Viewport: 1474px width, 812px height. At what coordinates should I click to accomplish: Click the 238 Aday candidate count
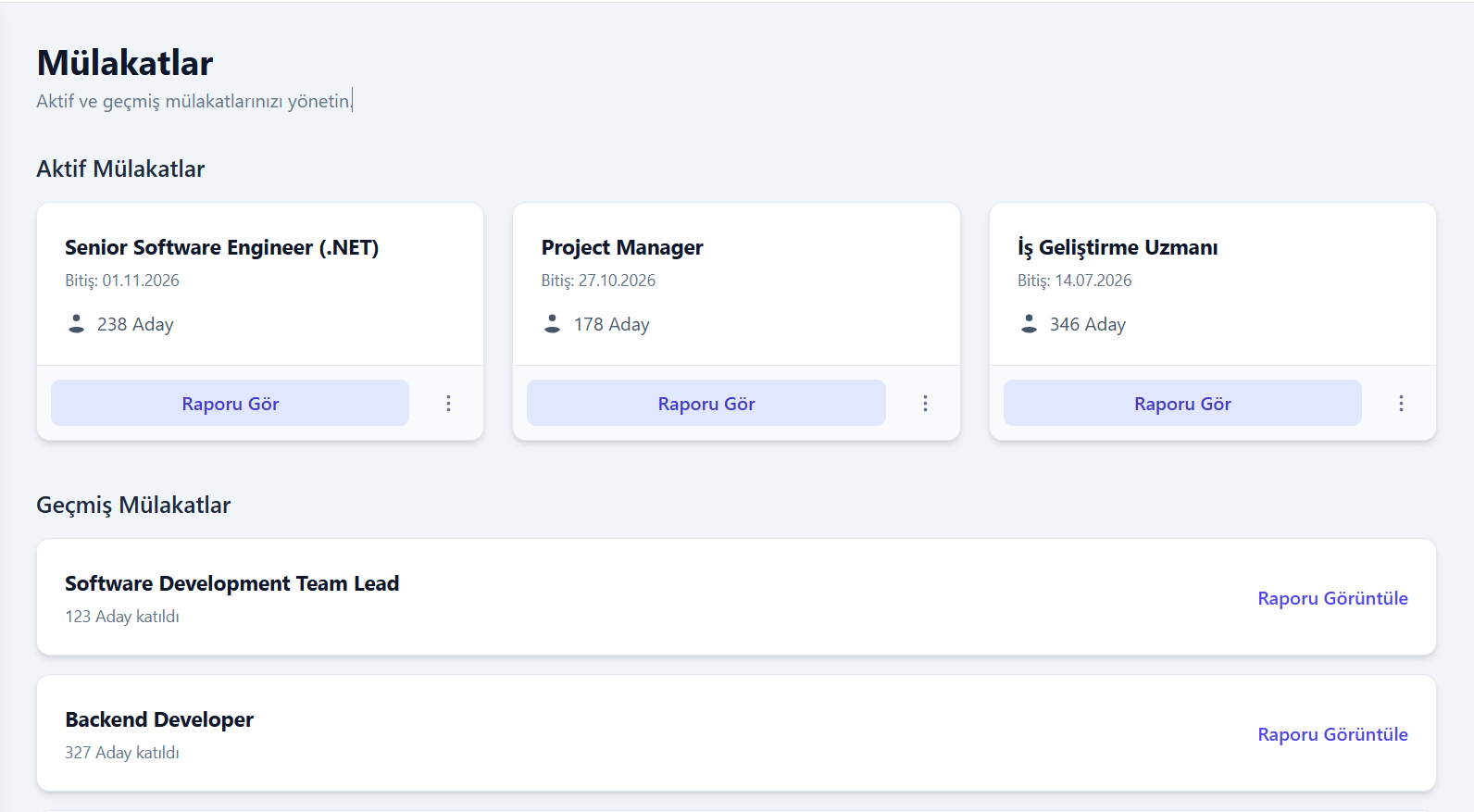pos(135,324)
